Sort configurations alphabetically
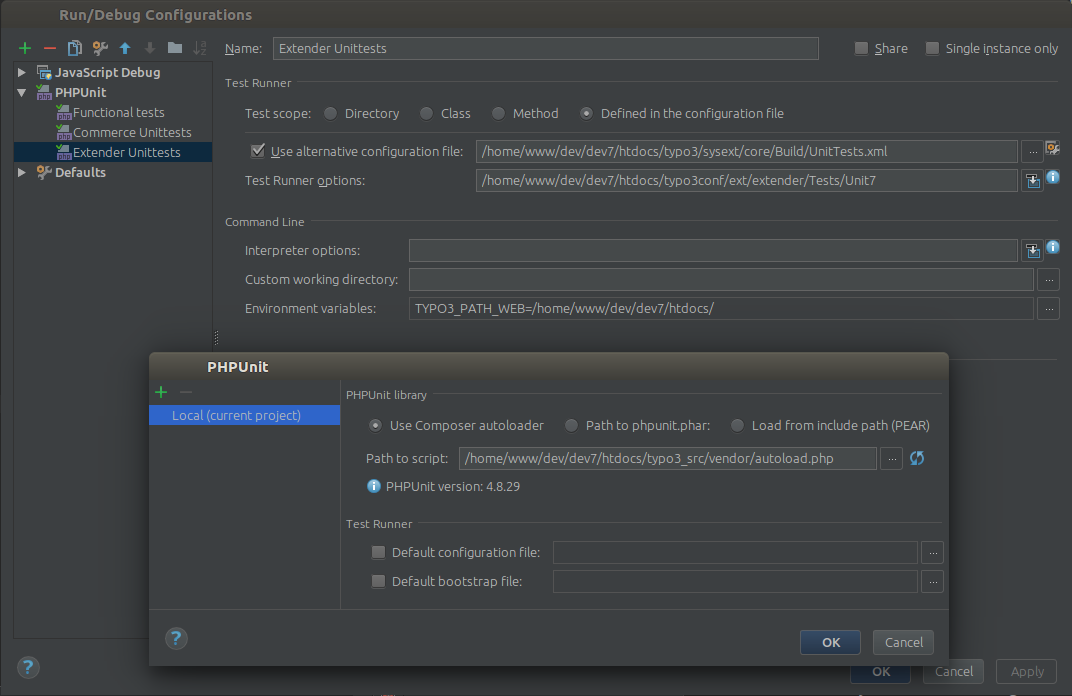 click(x=200, y=48)
